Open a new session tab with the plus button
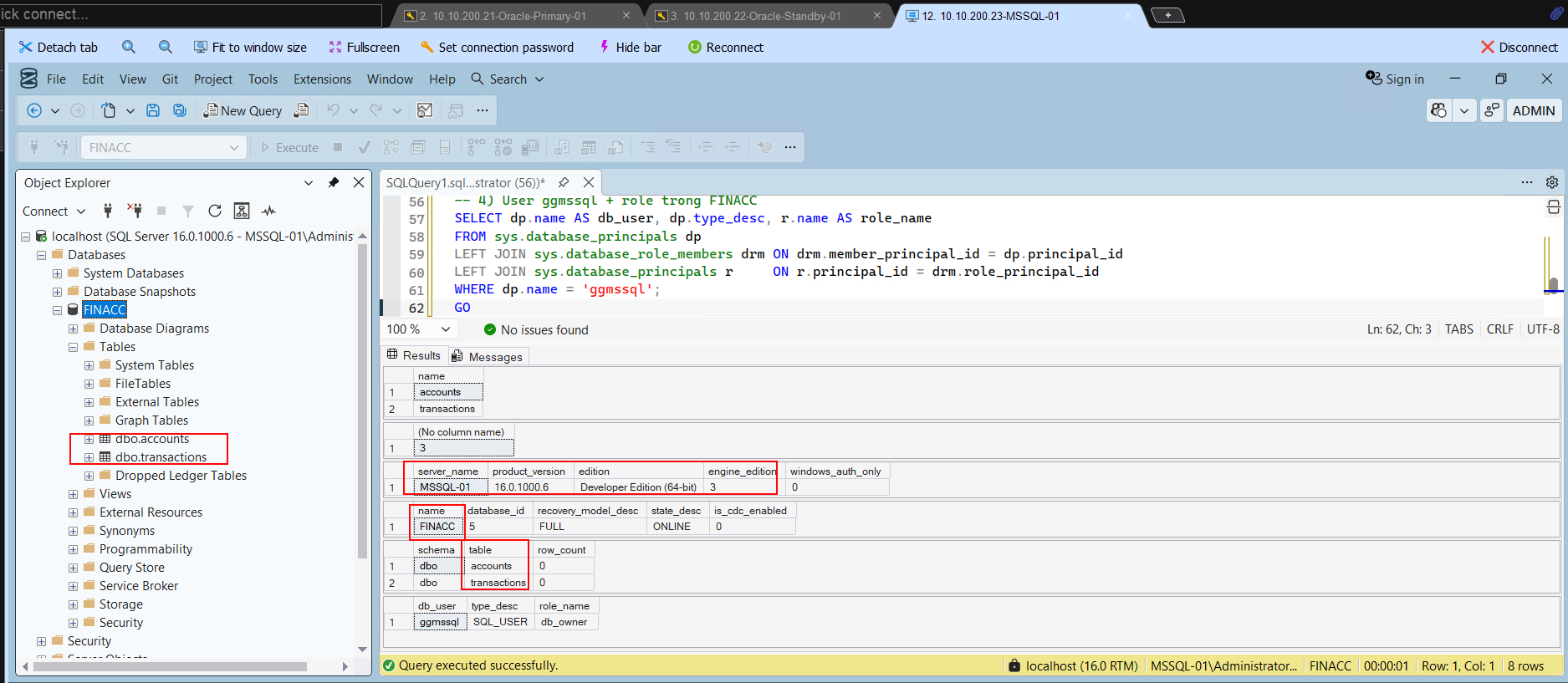The image size is (1568, 683). click(x=1167, y=15)
